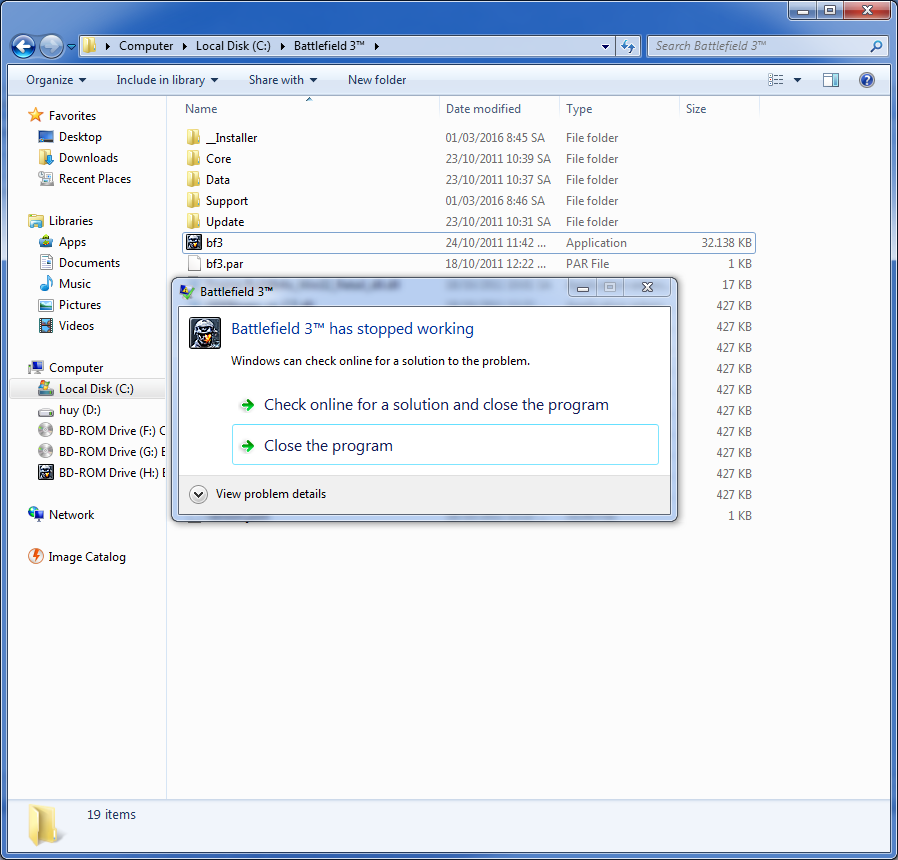
Task: Click the search magnifier icon
Action: click(876, 46)
